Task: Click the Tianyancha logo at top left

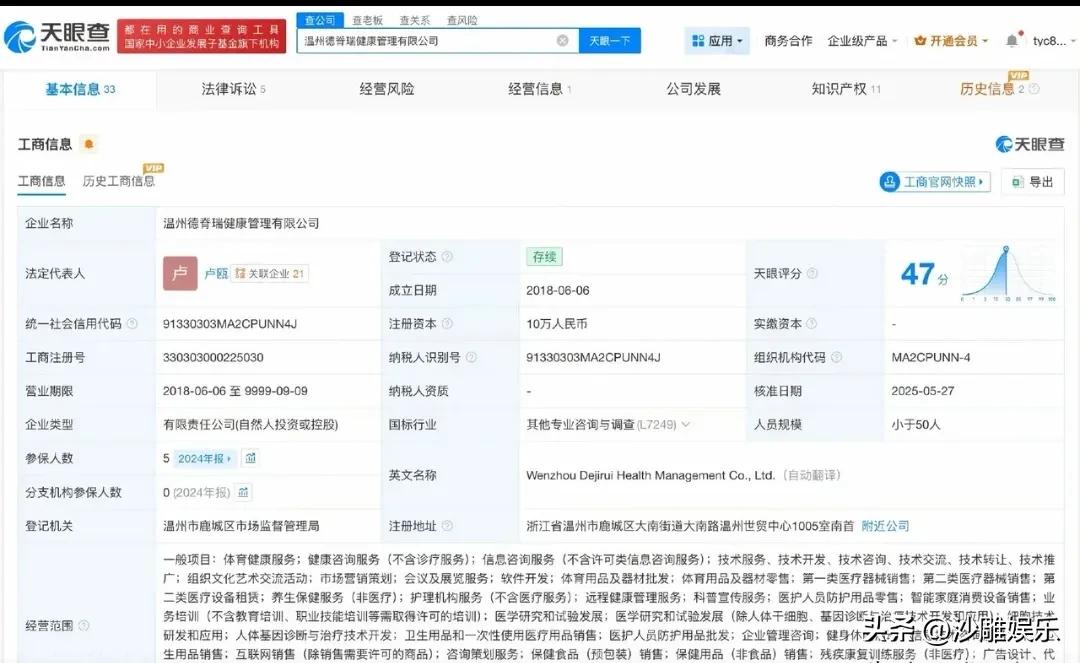Action: 57,36
